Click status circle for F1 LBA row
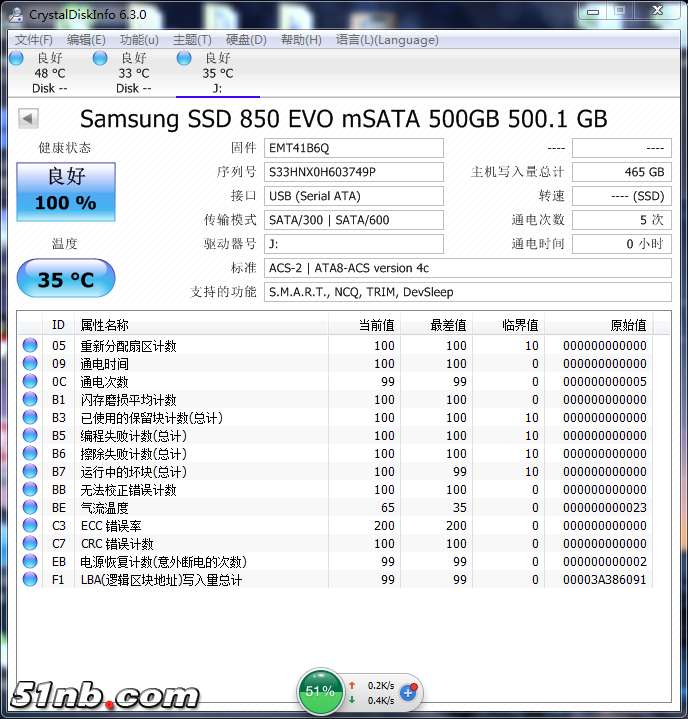This screenshot has height=719, width=688. [30, 580]
